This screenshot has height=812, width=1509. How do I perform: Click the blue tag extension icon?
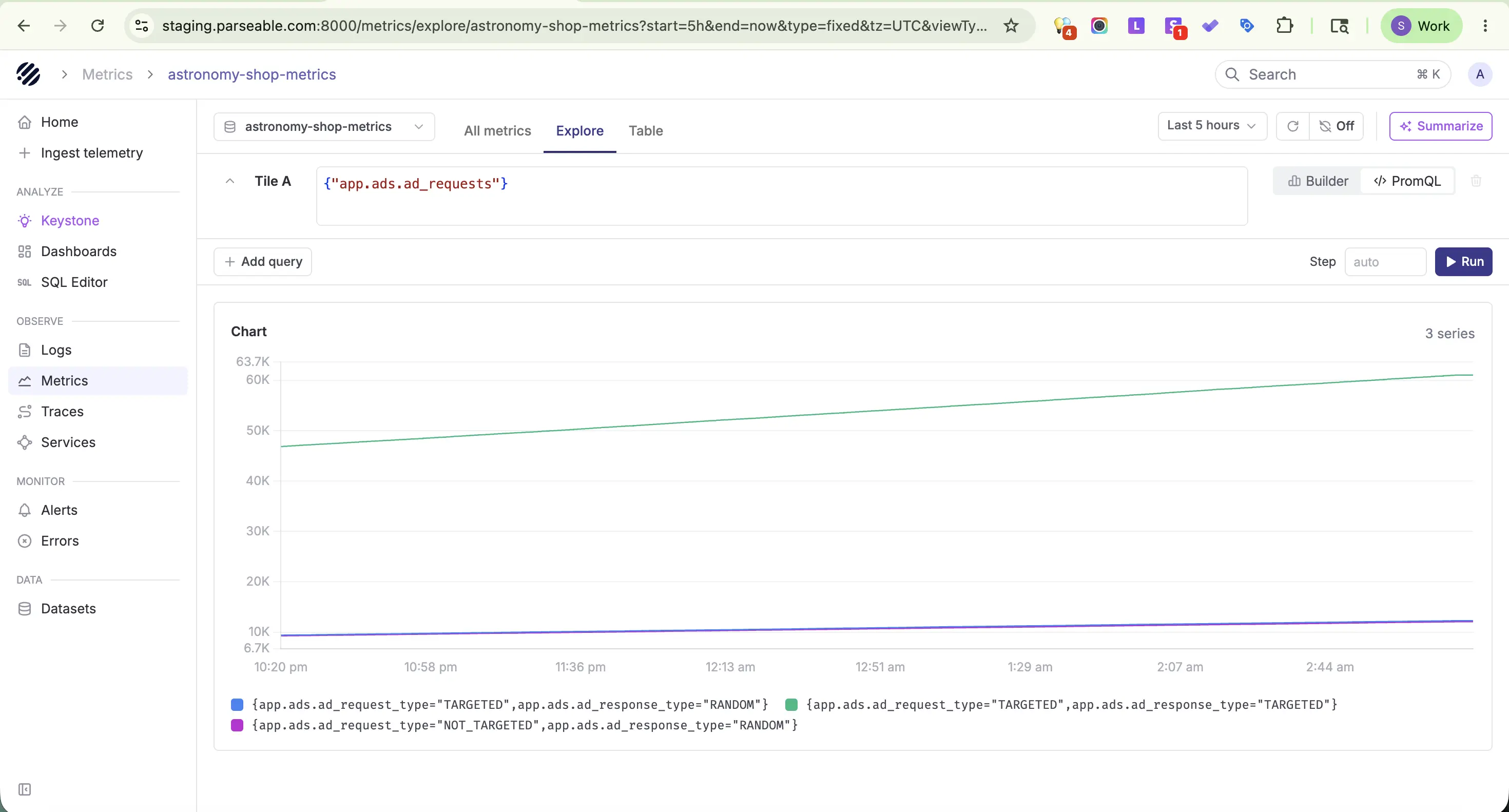pyautogui.click(x=1247, y=26)
